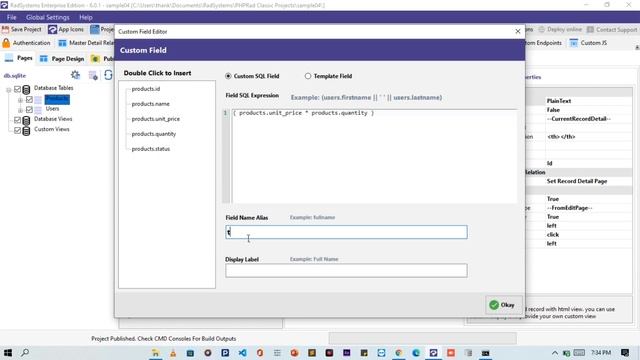Toggle the Database Views checkbox

click(x=18, y=120)
